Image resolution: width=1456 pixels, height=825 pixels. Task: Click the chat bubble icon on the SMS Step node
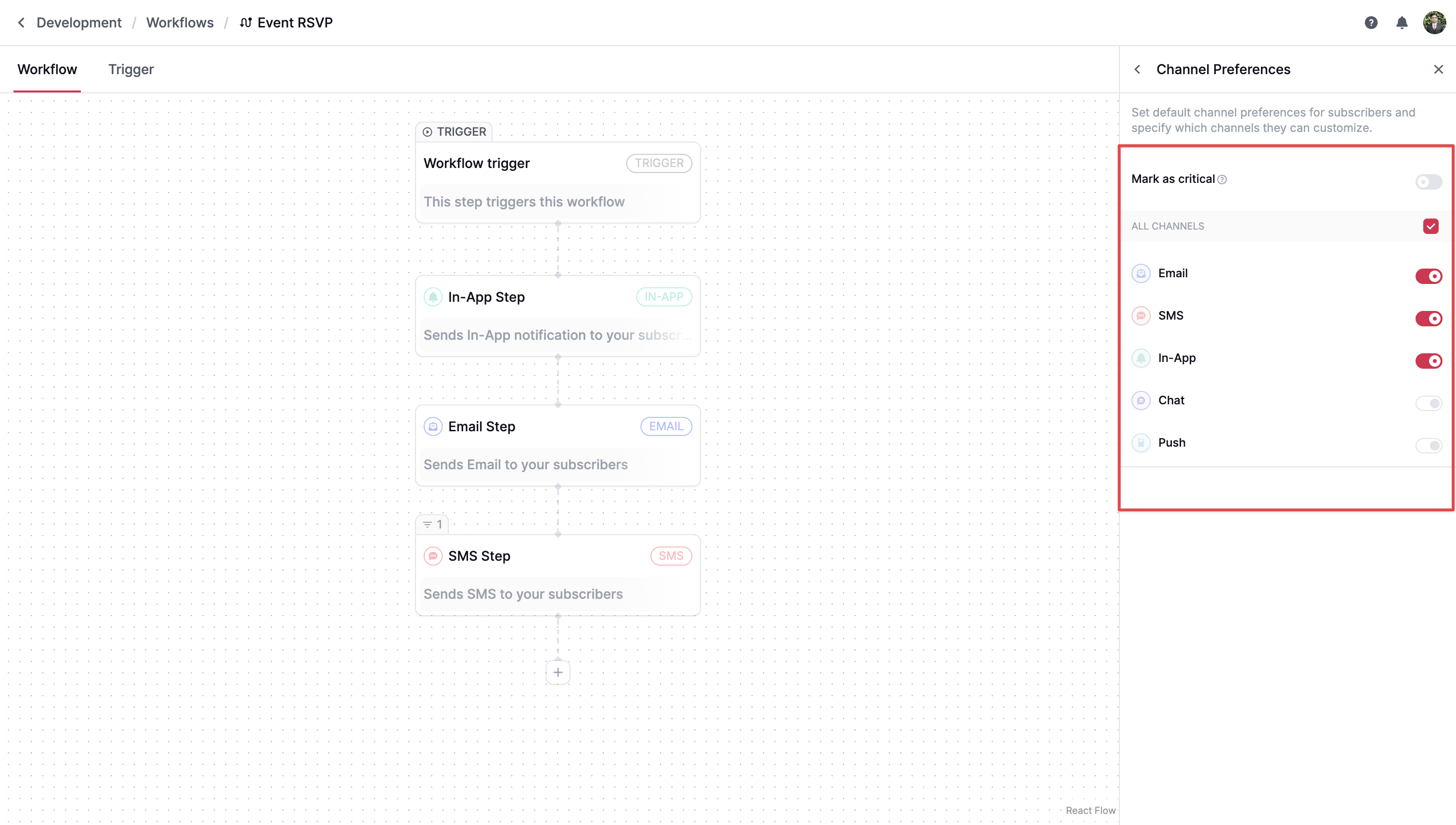coord(433,556)
